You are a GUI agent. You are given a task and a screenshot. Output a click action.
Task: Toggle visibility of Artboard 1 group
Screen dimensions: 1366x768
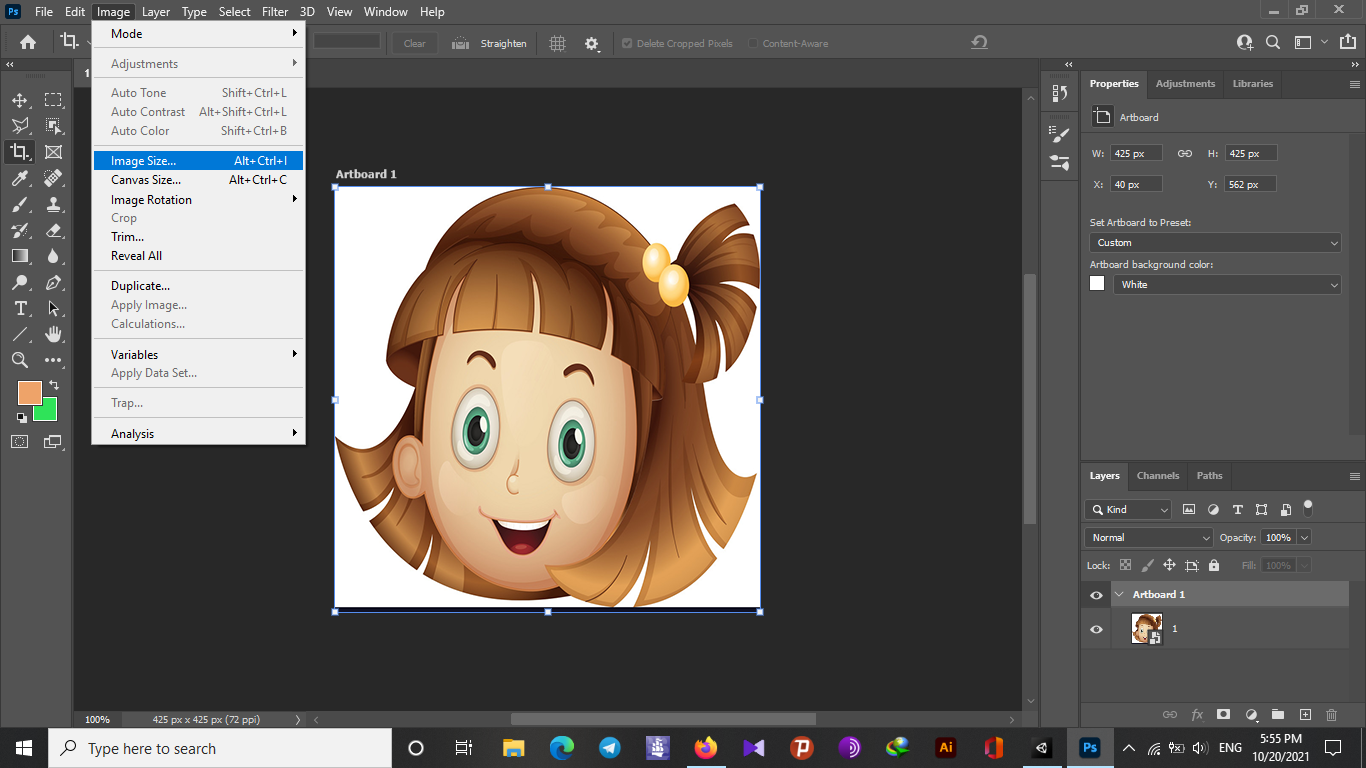(x=1096, y=595)
